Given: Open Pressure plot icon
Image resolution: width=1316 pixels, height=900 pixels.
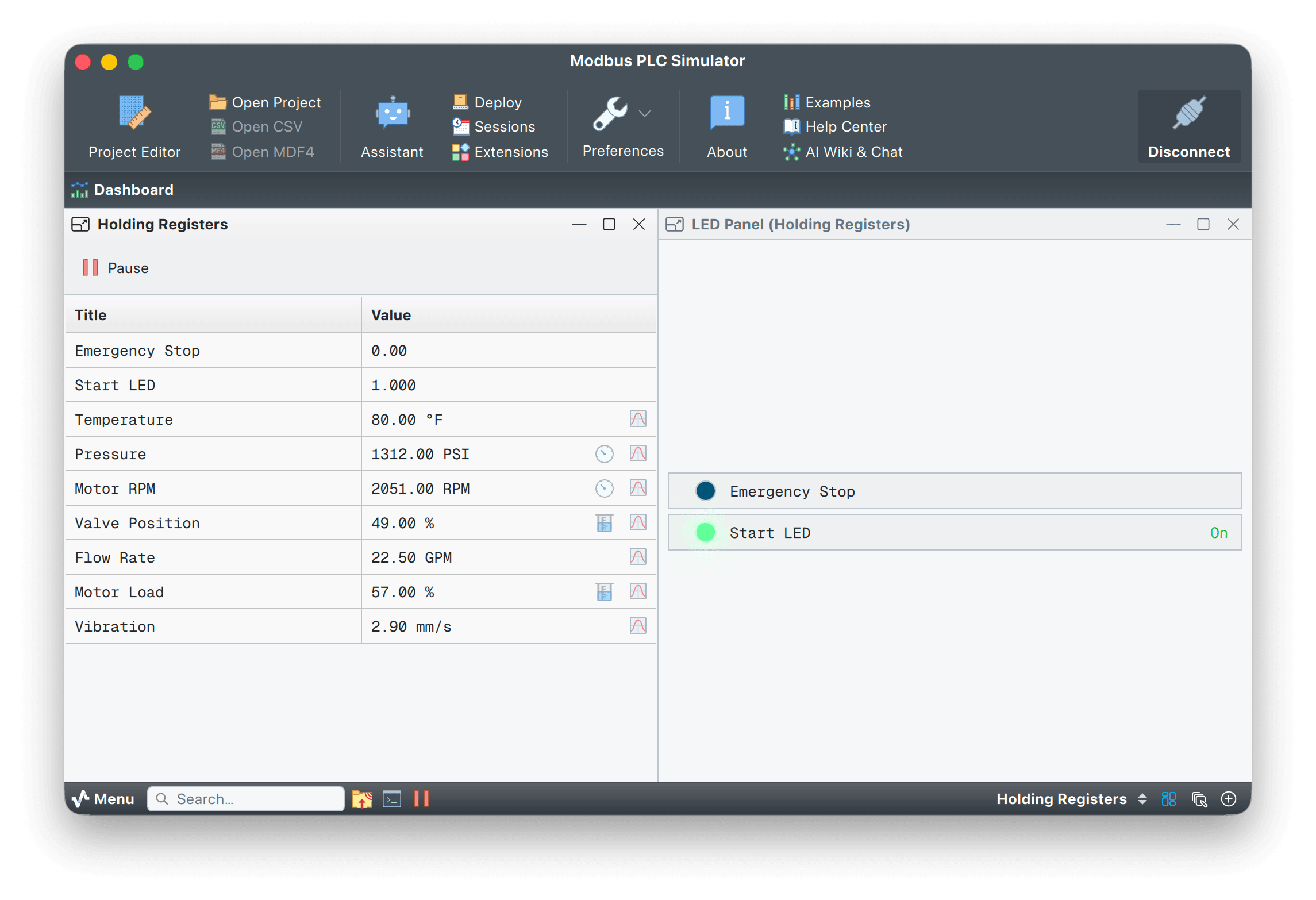Looking at the screenshot, I should tap(638, 453).
